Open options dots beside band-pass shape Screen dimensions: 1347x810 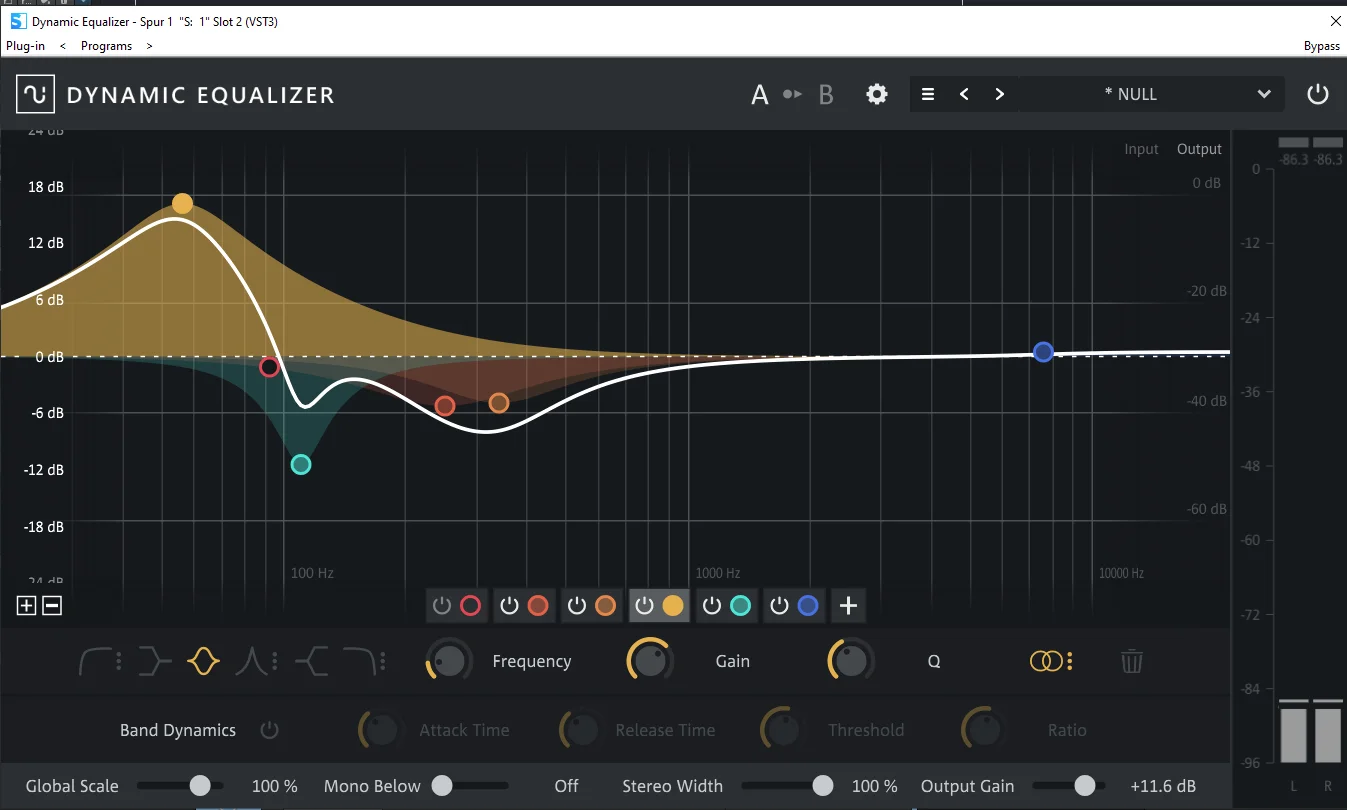274,661
